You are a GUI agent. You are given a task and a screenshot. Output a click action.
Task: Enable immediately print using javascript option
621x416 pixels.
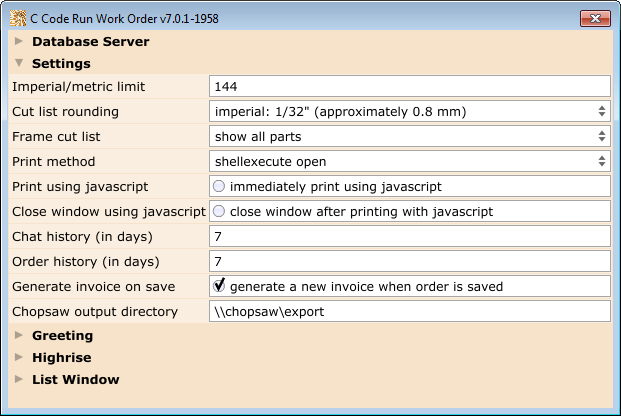tap(219, 186)
